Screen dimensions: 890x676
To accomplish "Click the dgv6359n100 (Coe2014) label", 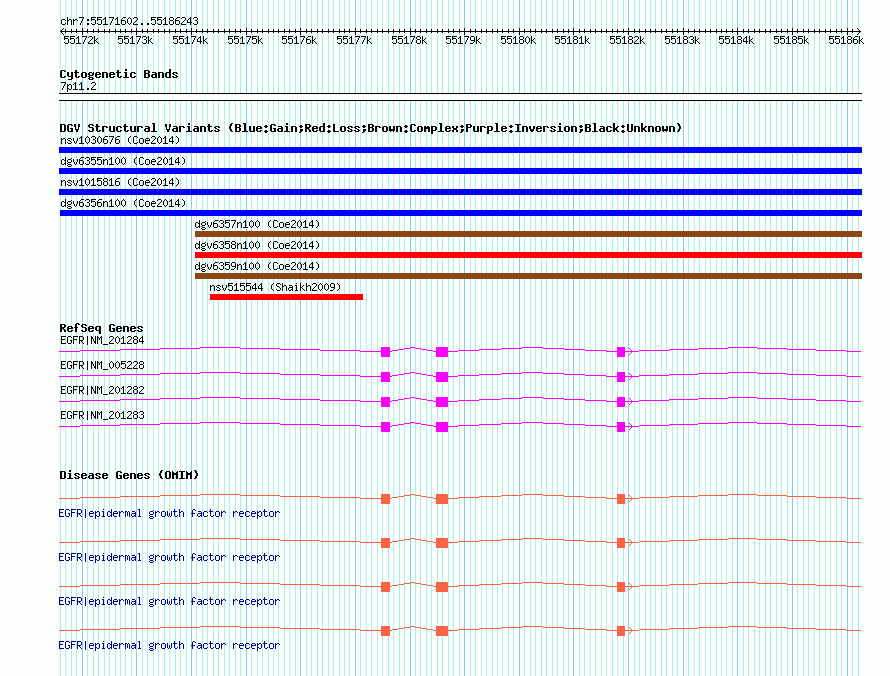I will coord(257,266).
